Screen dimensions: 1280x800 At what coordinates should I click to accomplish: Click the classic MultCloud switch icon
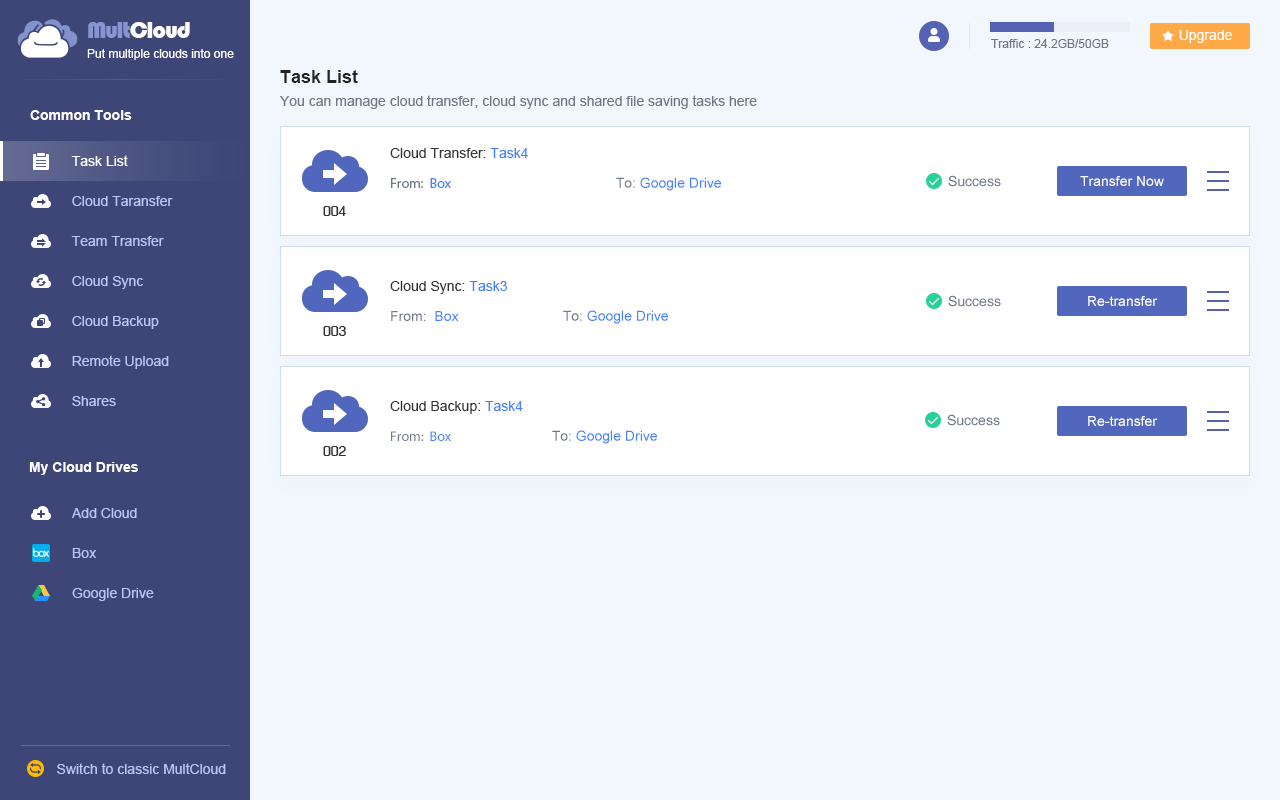click(x=36, y=769)
